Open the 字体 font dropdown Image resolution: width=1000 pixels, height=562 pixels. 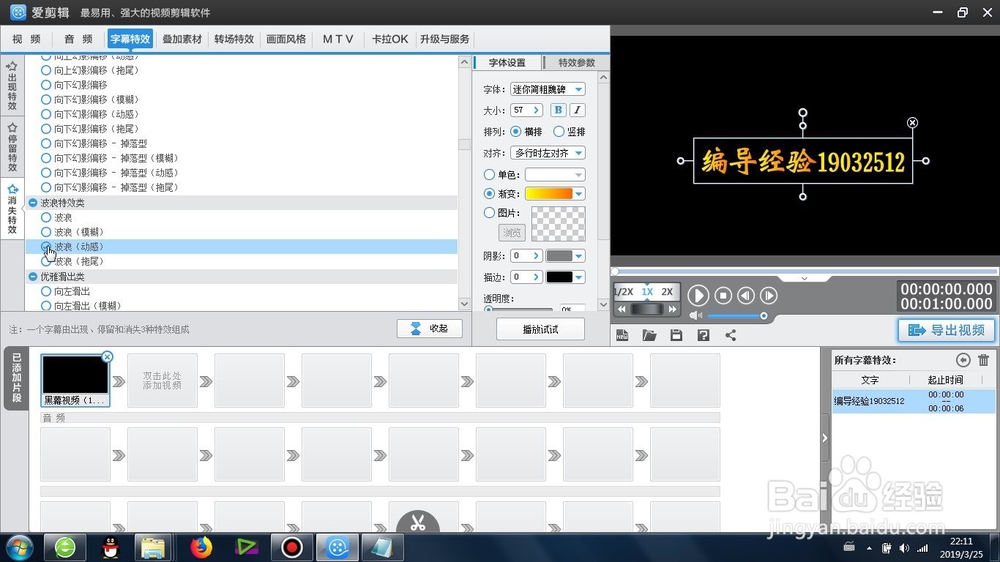578,89
